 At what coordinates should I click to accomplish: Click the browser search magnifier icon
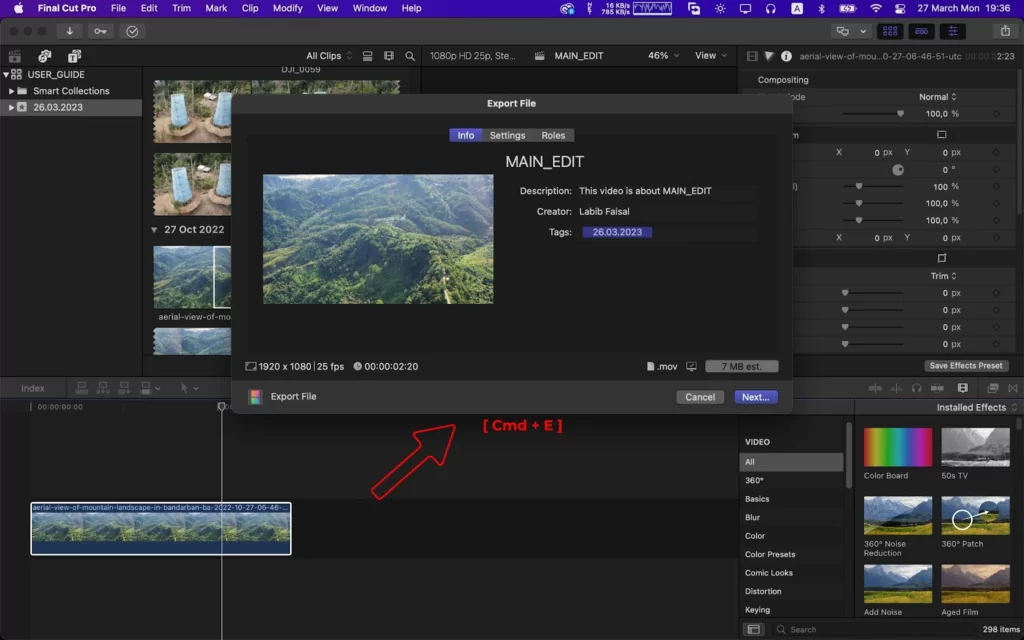click(410, 56)
